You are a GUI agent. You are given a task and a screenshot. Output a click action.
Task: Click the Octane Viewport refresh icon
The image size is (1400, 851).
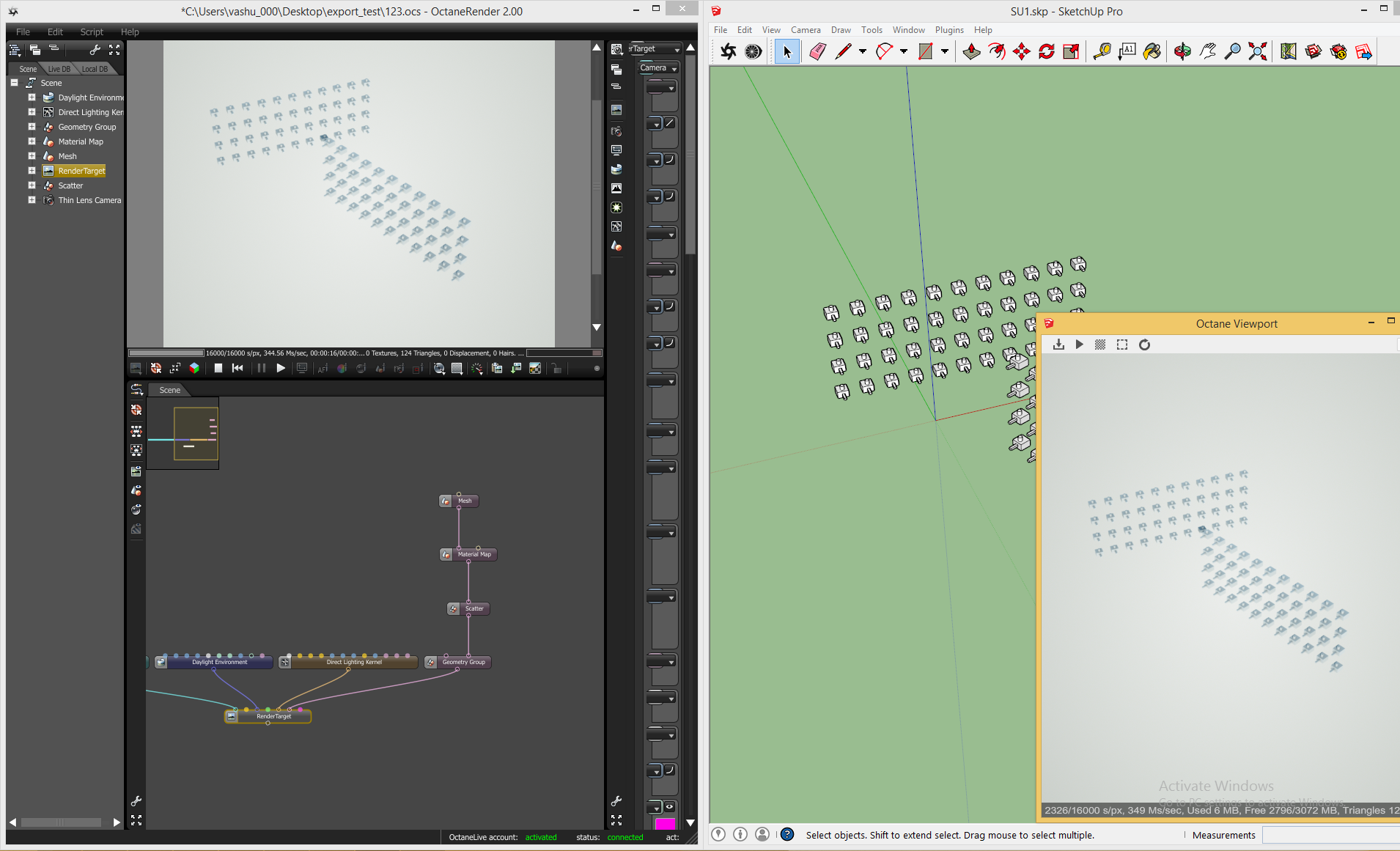tap(1144, 345)
